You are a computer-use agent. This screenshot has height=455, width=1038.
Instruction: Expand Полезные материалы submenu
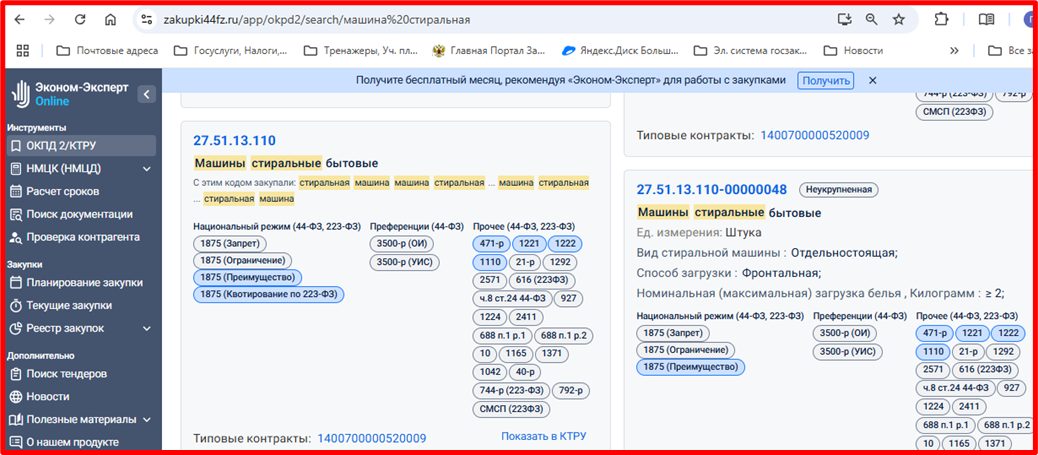147,419
